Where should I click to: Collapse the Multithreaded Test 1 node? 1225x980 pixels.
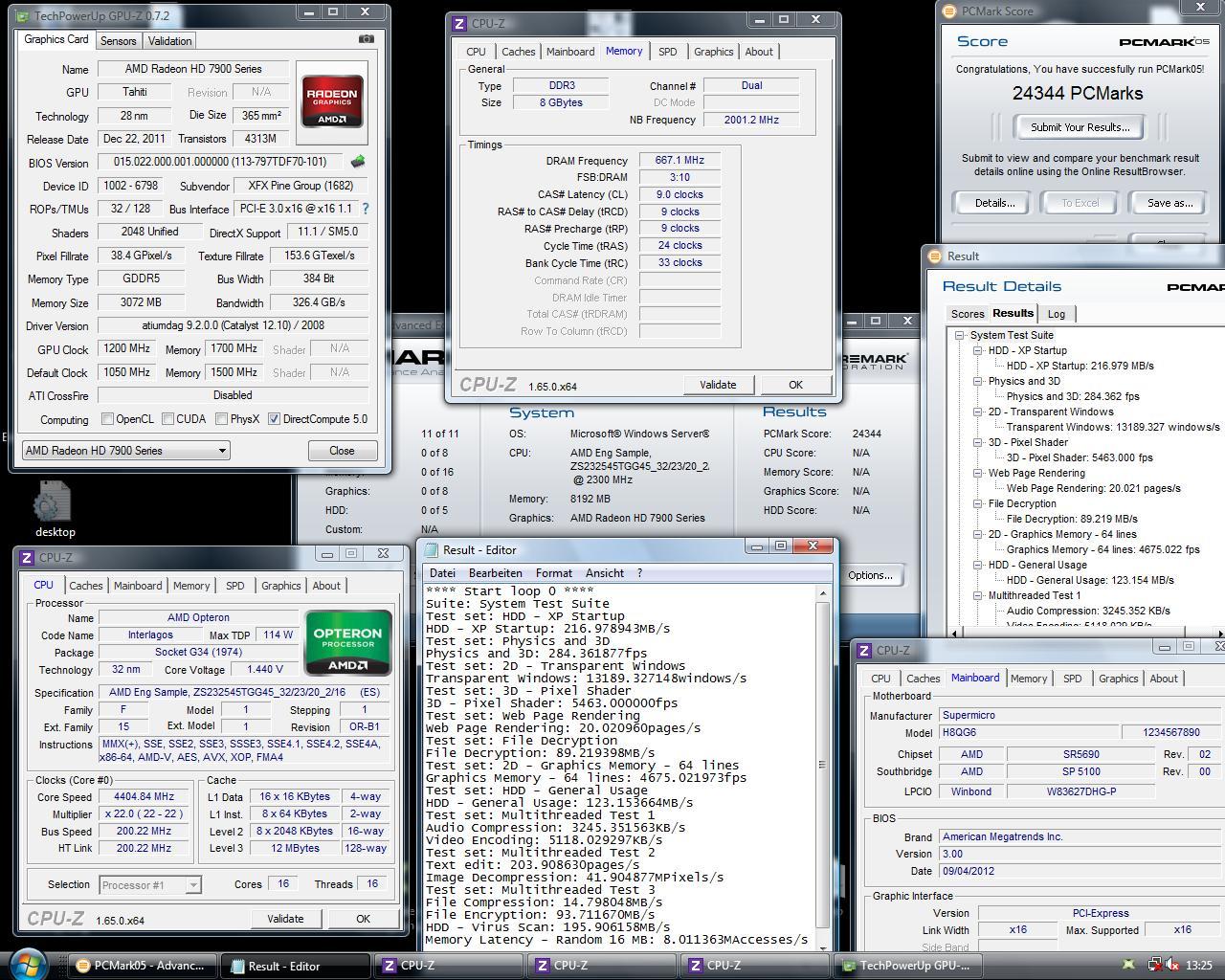978,595
